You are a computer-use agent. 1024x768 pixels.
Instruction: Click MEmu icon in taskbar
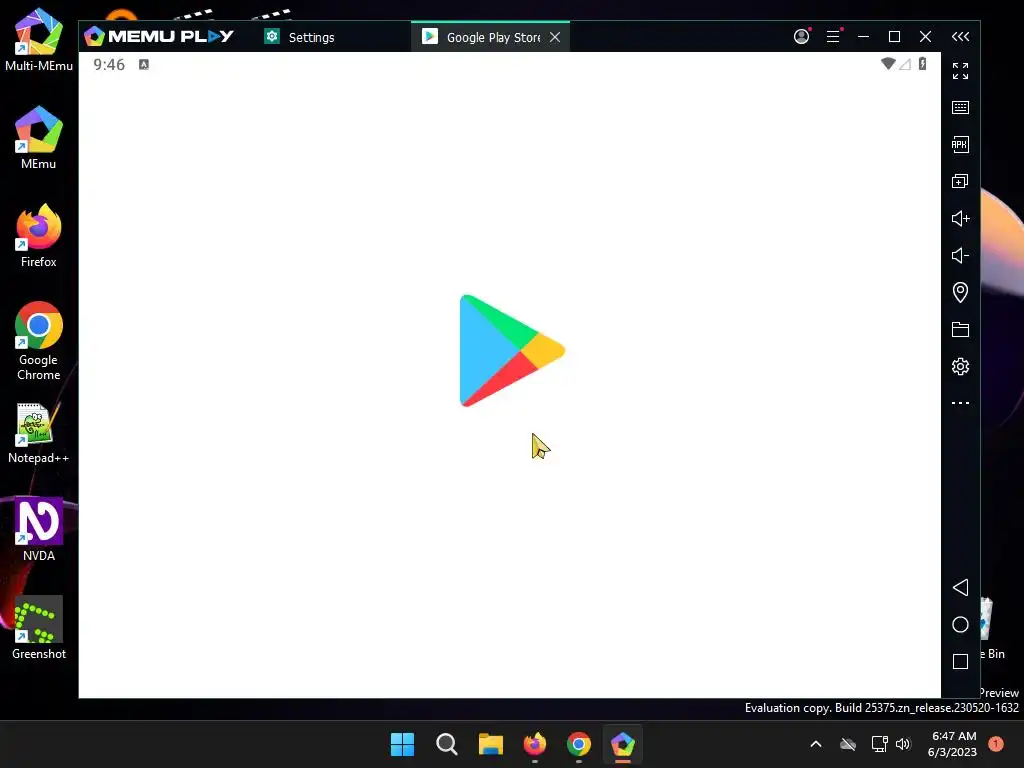(622, 744)
